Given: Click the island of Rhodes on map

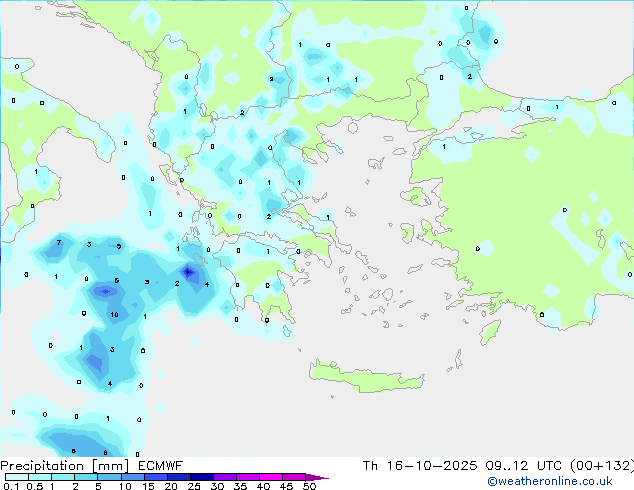Looking at the screenshot, I should [x=490, y=332].
